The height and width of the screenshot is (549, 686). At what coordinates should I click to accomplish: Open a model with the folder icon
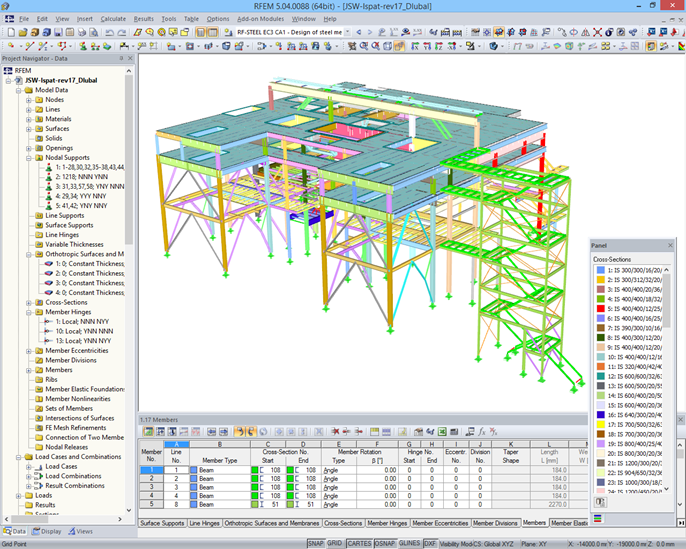pyautogui.click(x=23, y=32)
